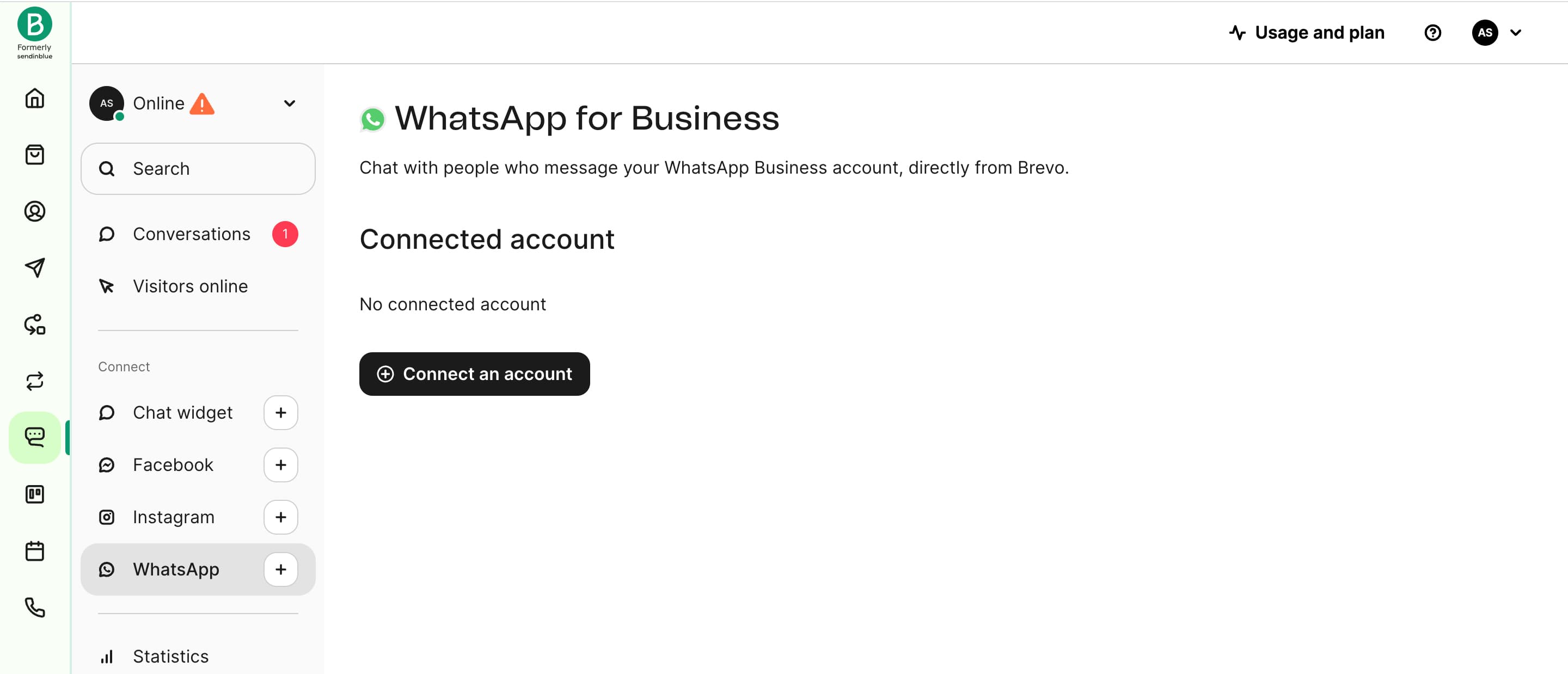Go to Visitors online
Image resolution: width=1568 pixels, height=674 pixels.
(190, 286)
